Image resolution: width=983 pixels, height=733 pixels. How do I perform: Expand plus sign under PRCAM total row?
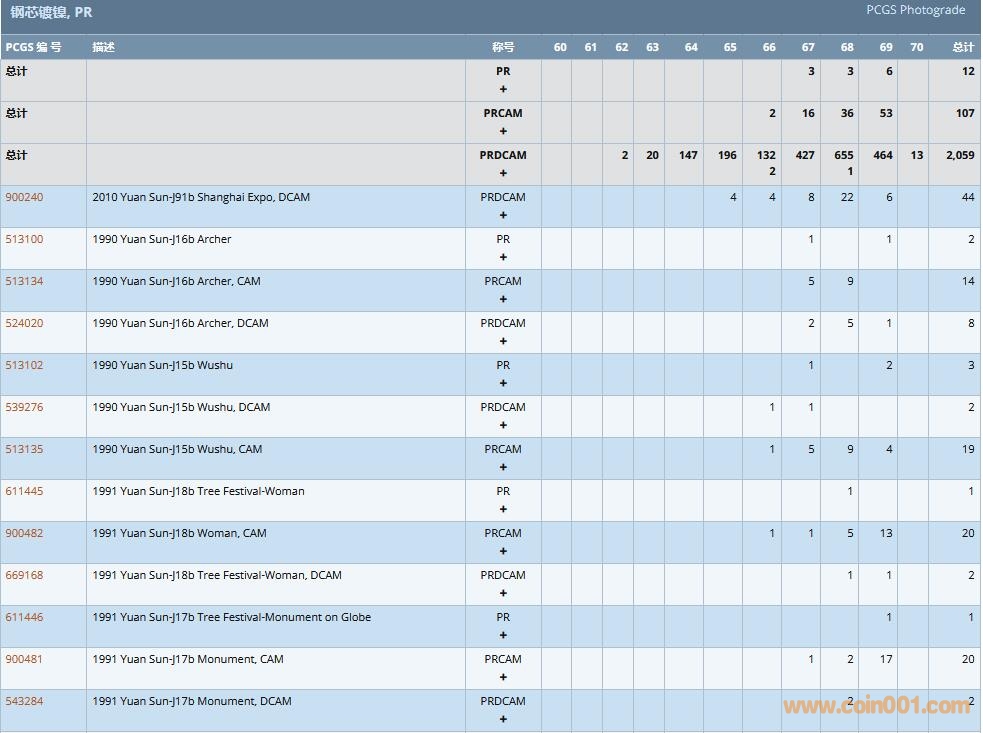click(x=503, y=131)
